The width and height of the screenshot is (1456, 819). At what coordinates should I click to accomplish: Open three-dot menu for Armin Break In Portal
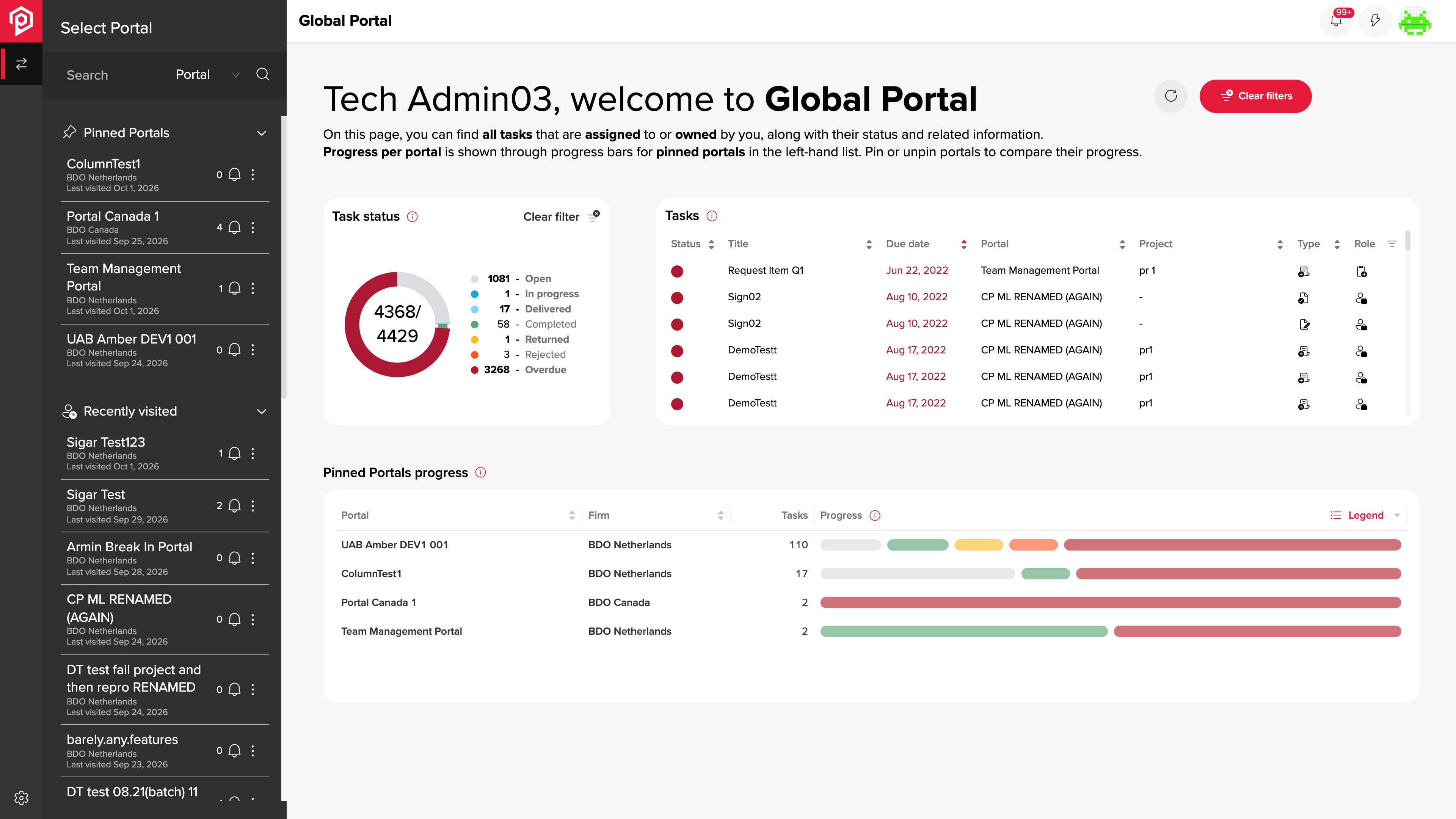coord(253,558)
